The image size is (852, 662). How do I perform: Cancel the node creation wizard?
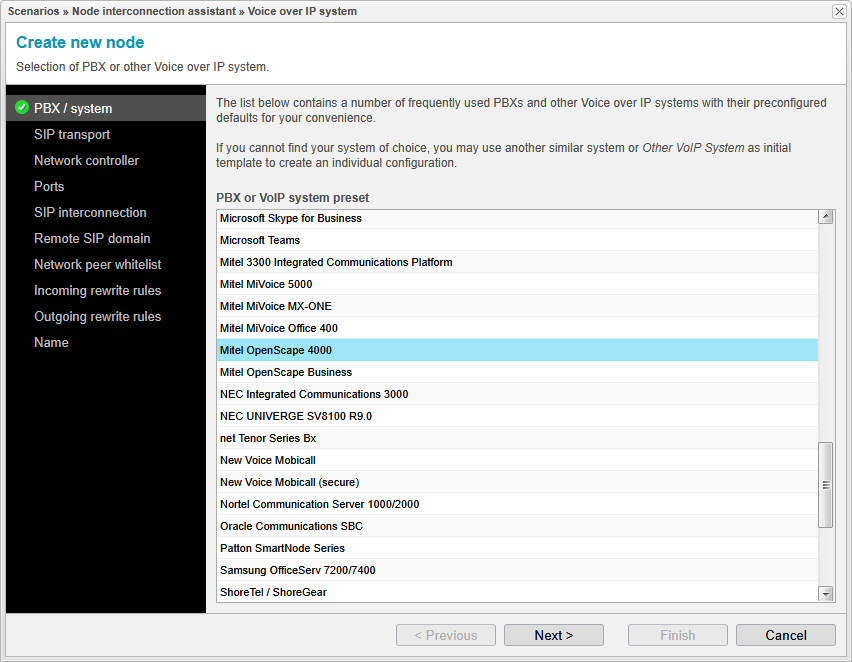785,635
